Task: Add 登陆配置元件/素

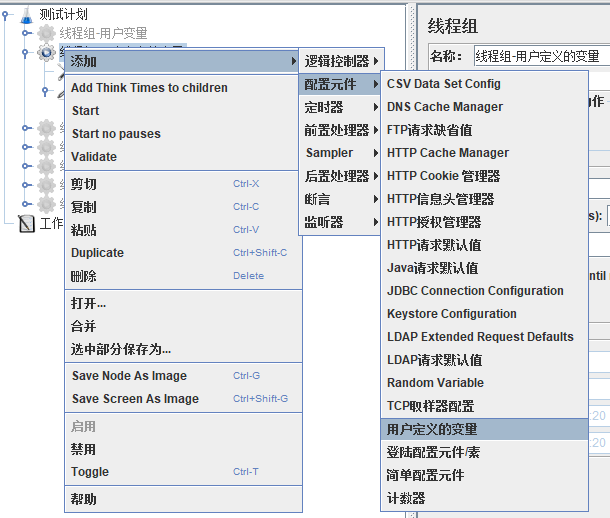Action: click(484, 452)
